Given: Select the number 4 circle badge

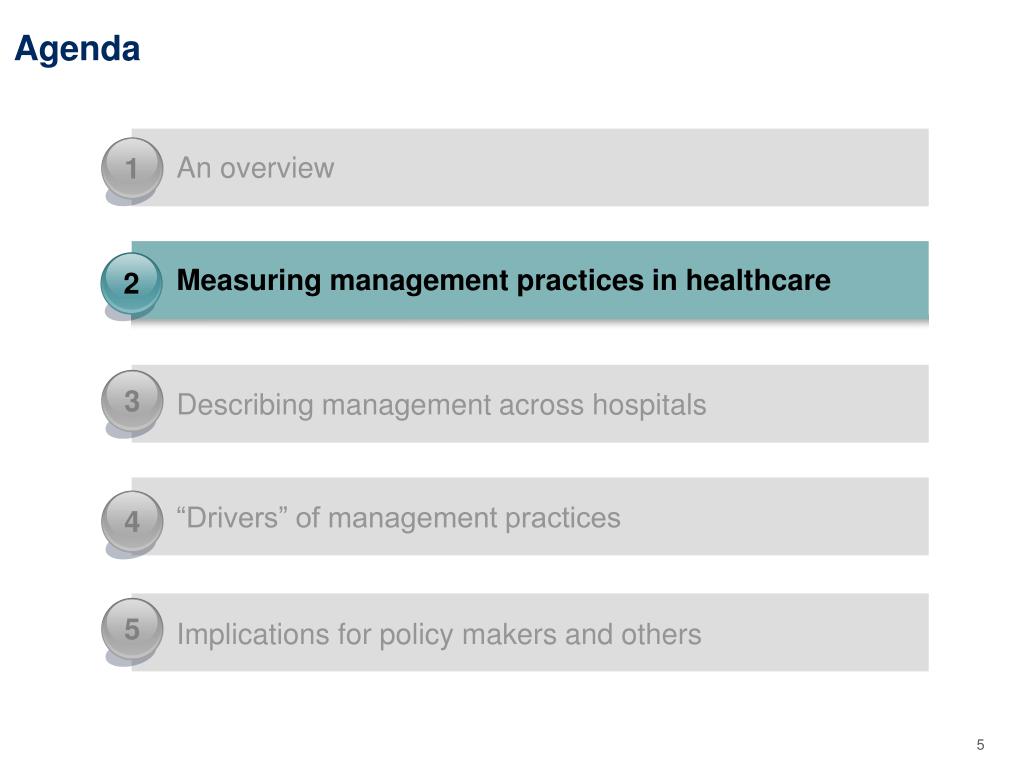Looking at the screenshot, I should coord(131,521).
